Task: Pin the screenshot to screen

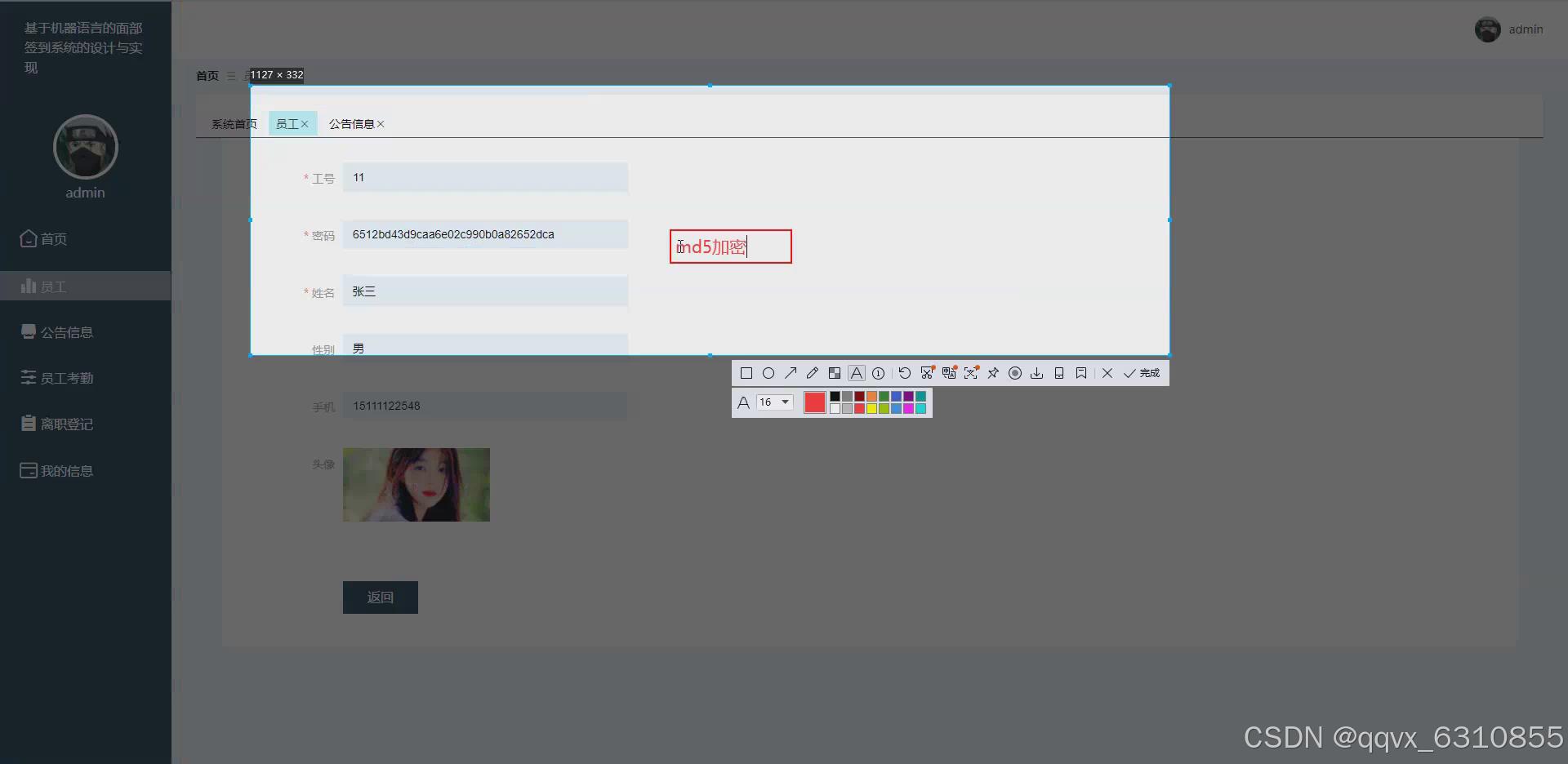Action: point(993,373)
